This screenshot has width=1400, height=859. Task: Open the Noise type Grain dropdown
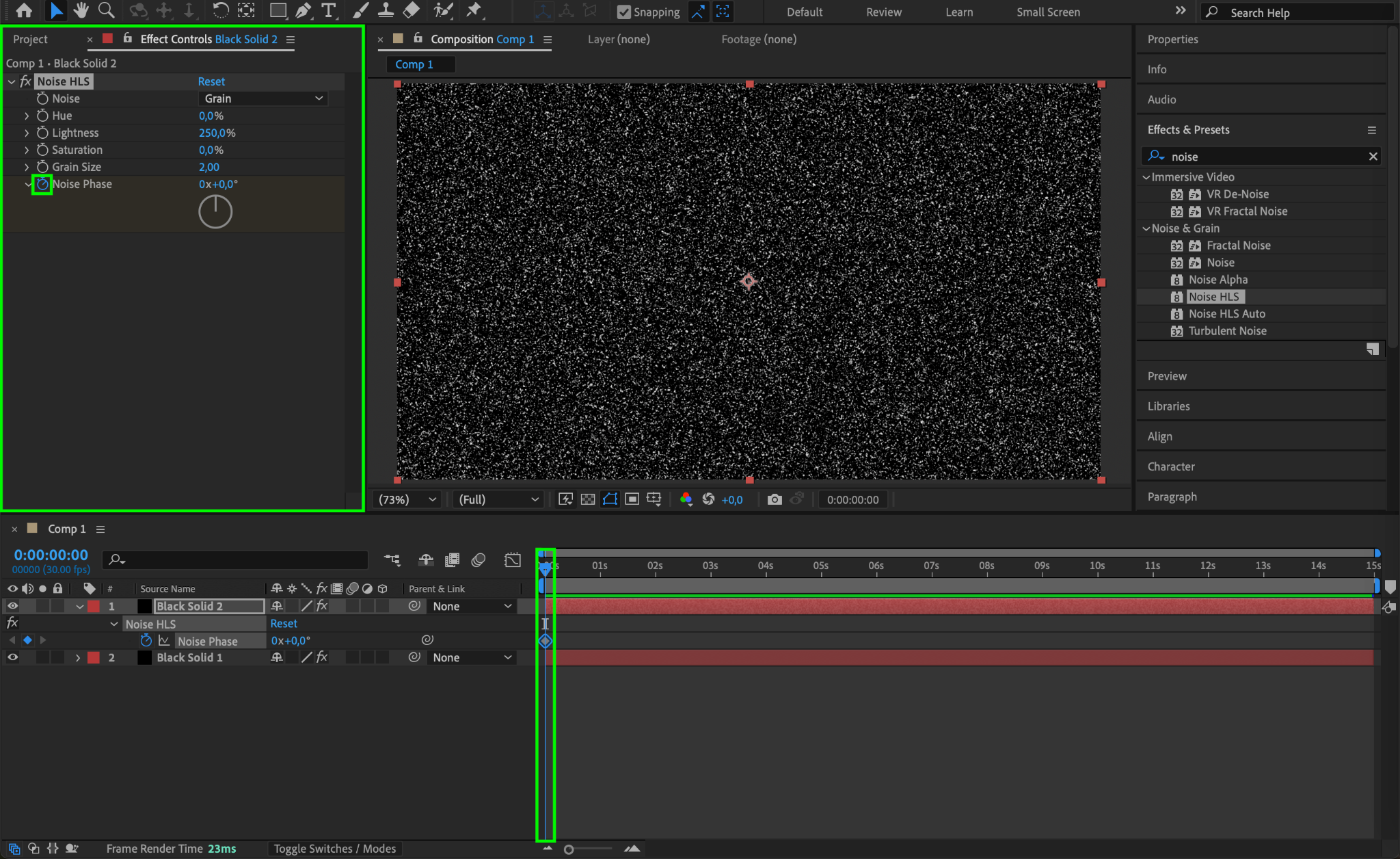coord(263,98)
